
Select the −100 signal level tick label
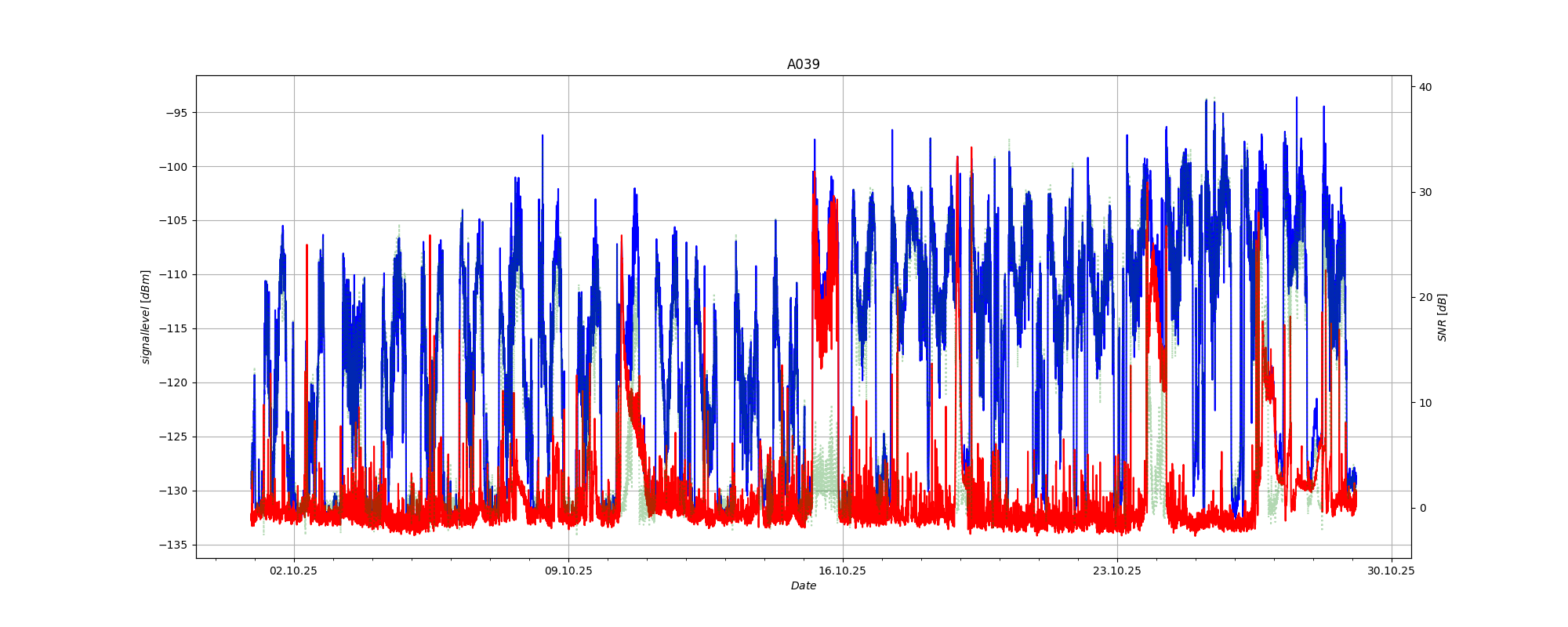coord(173,167)
